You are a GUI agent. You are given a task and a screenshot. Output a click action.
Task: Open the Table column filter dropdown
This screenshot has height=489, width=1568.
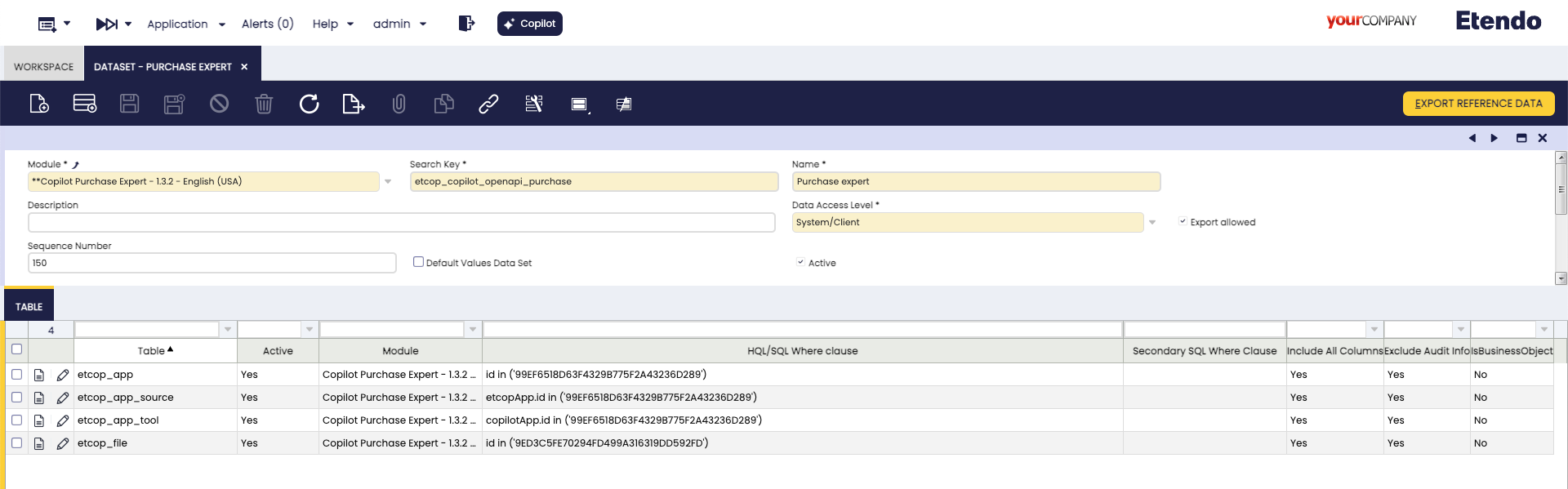pyautogui.click(x=228, y=330)
